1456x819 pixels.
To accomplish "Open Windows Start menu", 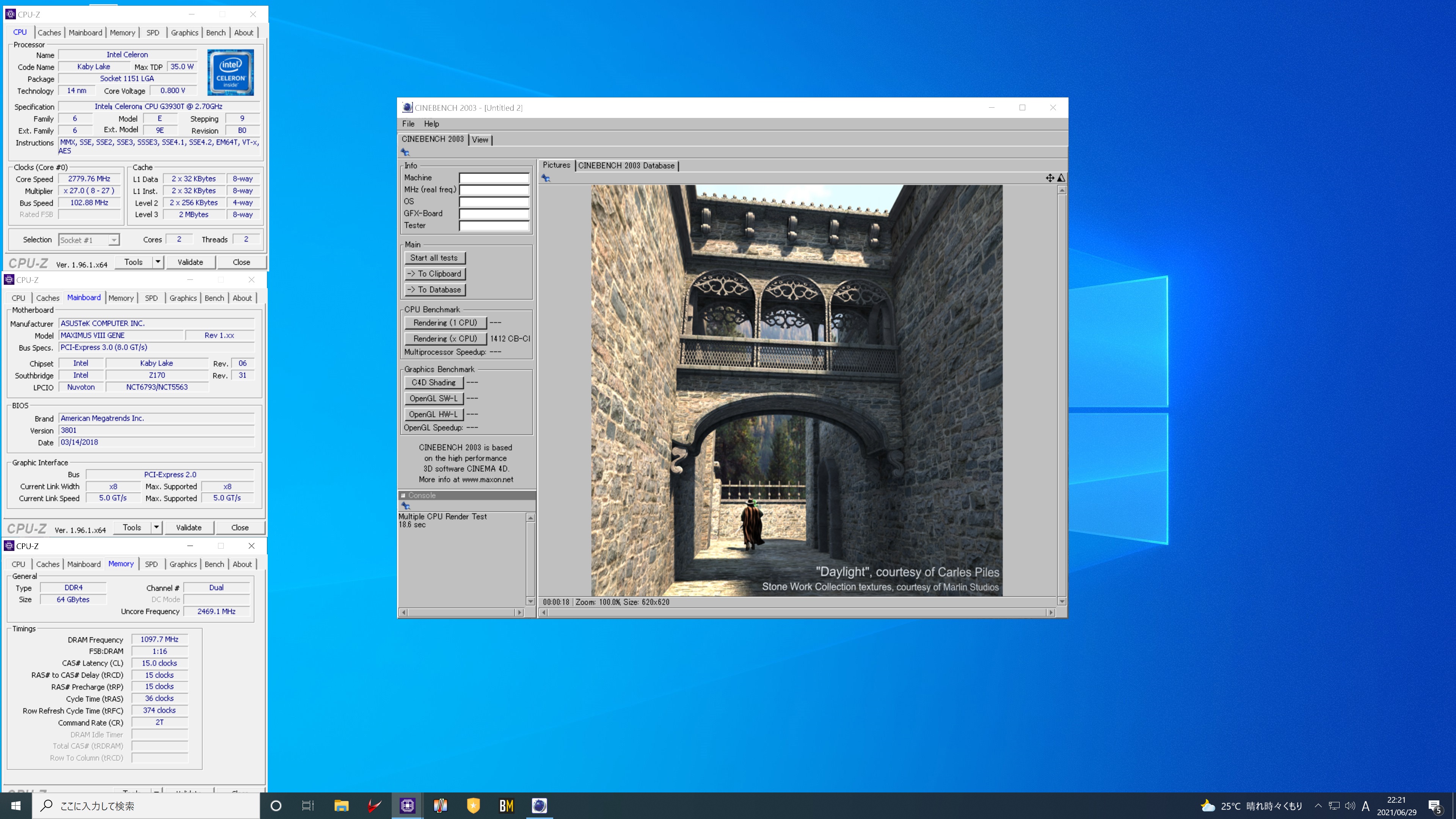I will click(16, 805).
